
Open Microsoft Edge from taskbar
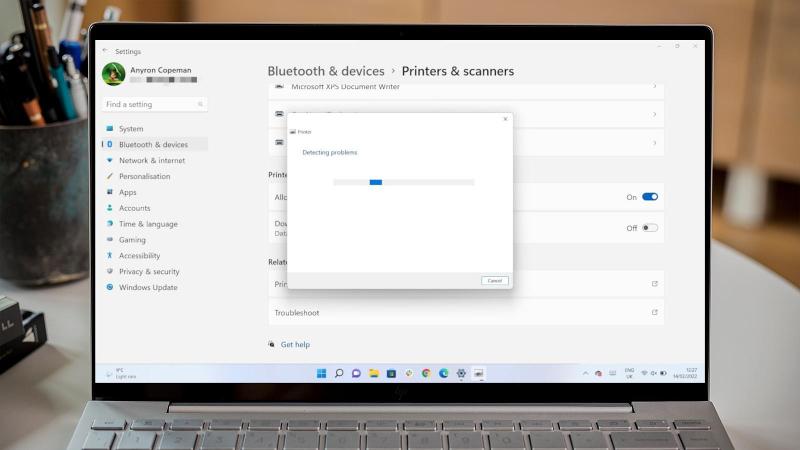click(444, 373)
